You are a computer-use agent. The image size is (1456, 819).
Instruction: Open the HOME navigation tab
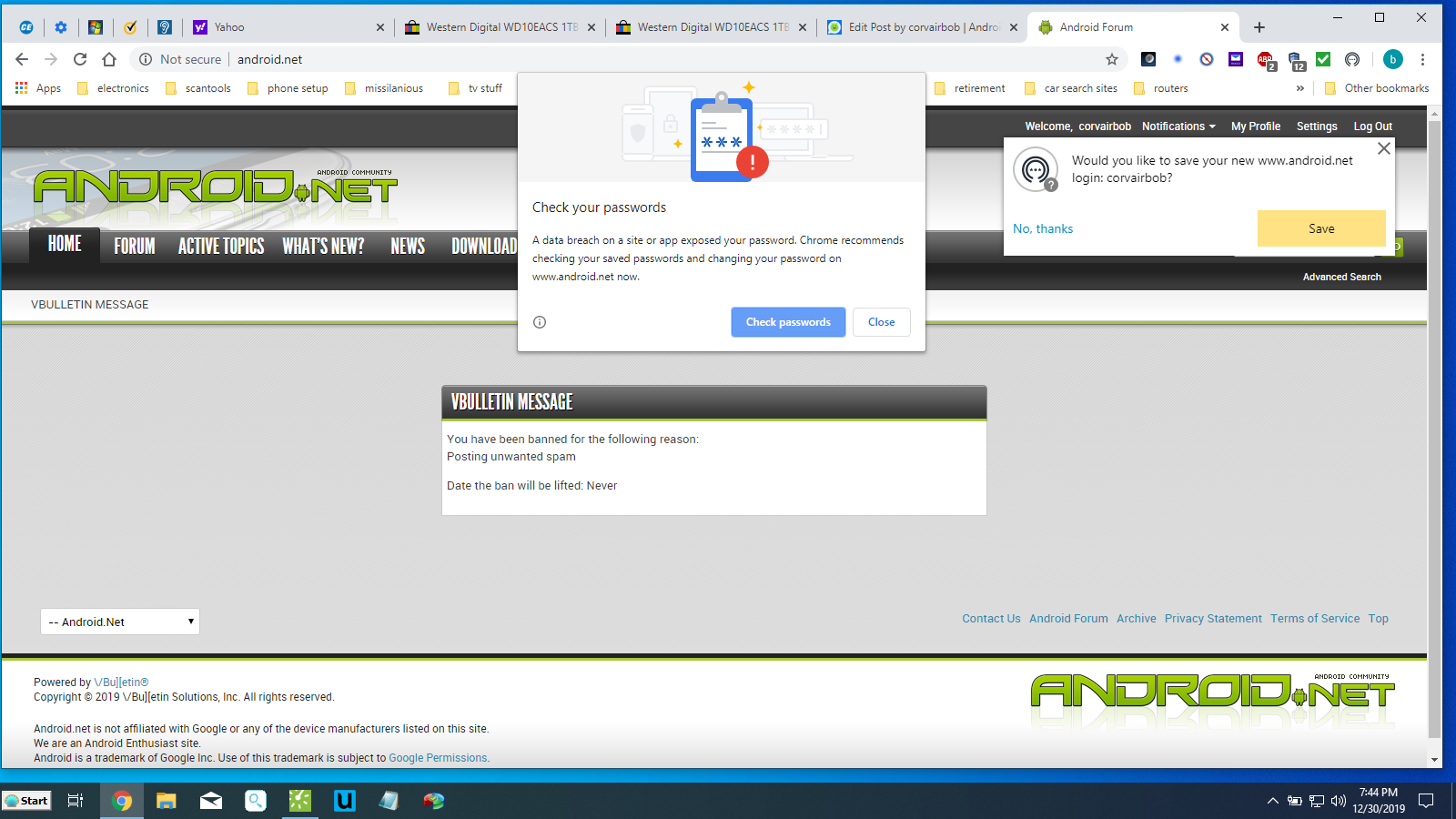[65, 244]
